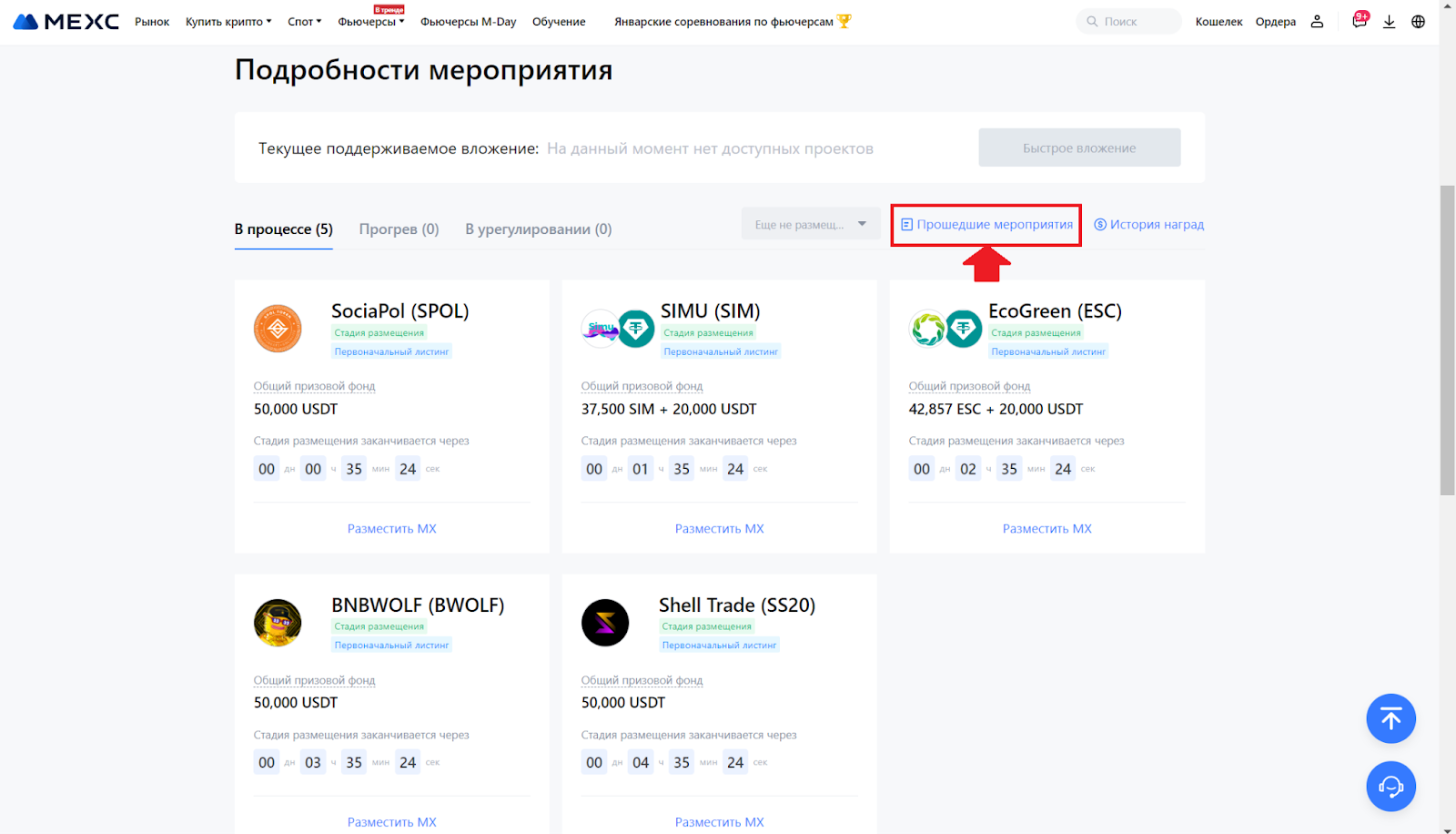Click the MEXC logo
This screenshot has width=1456, height=834.
[x=66, y=22]
